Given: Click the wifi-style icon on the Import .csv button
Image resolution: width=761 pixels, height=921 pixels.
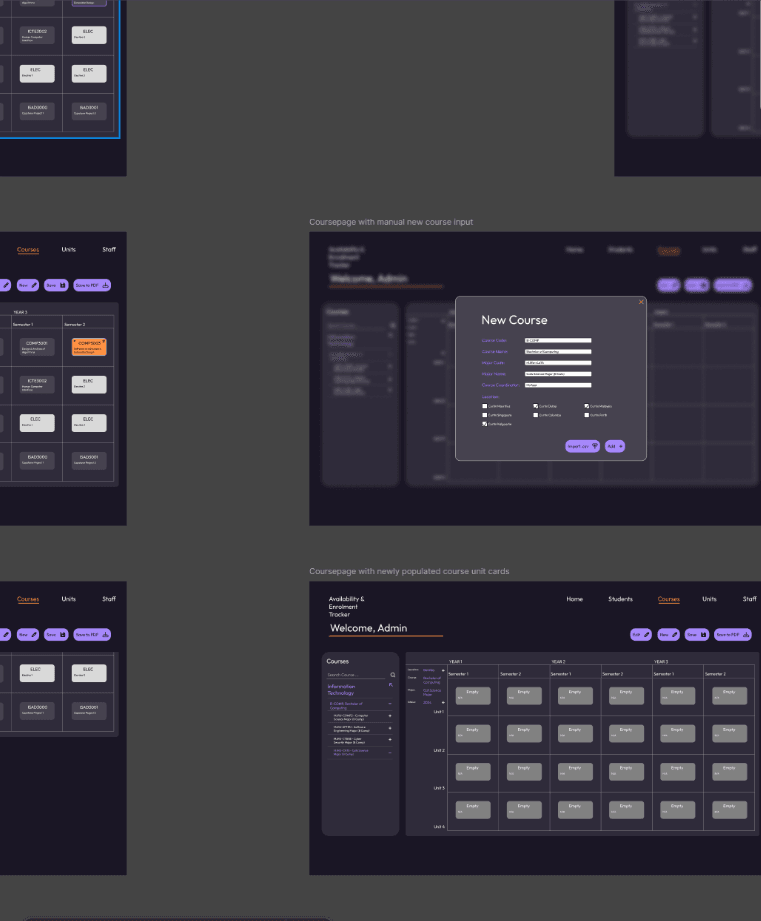Looking at the screenshot, I should [594, 446].
